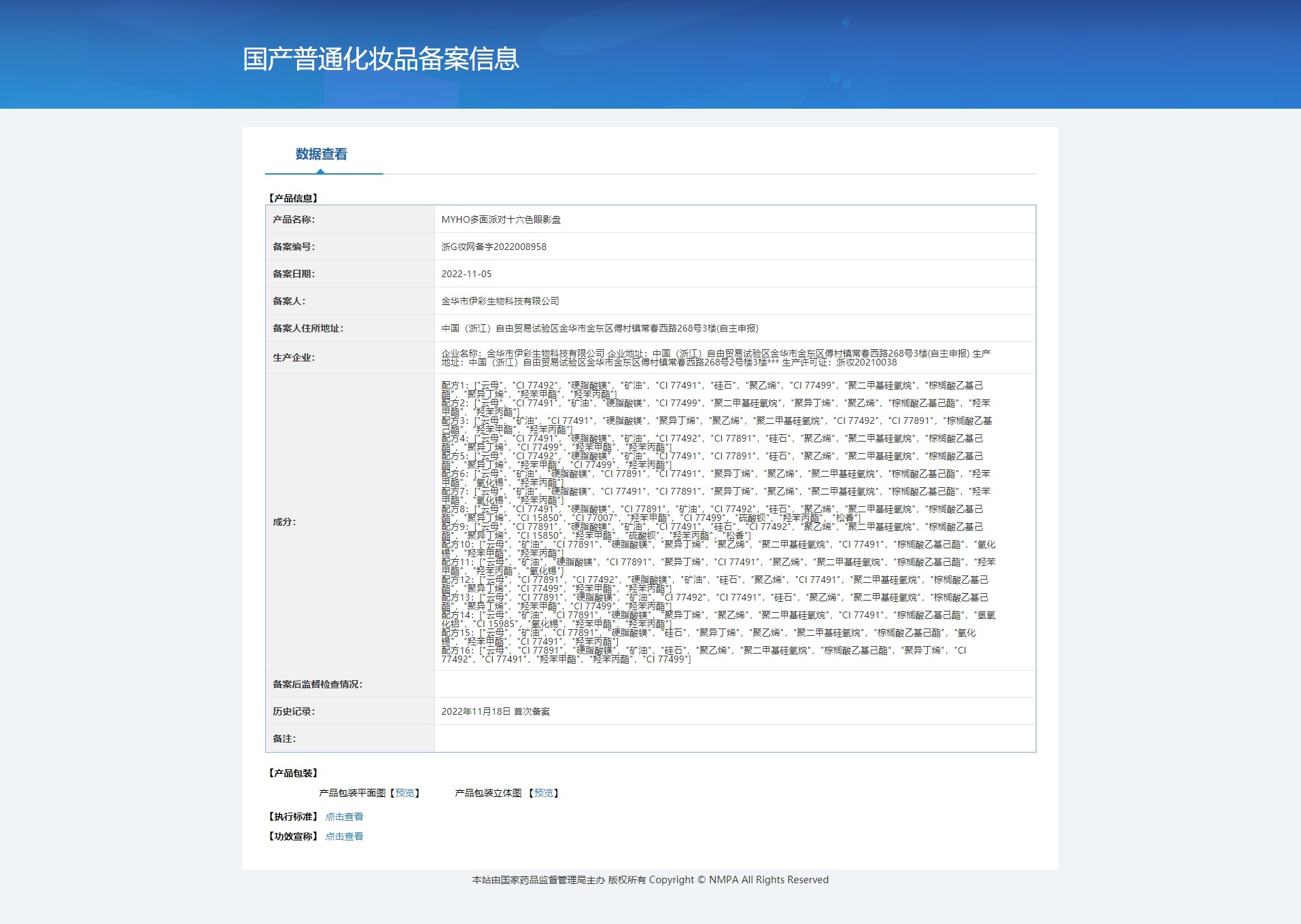Select product name MYHO多面派对十六色眼影盘
This screenshot has height=924, width=1301.
(x=501, y=219)
